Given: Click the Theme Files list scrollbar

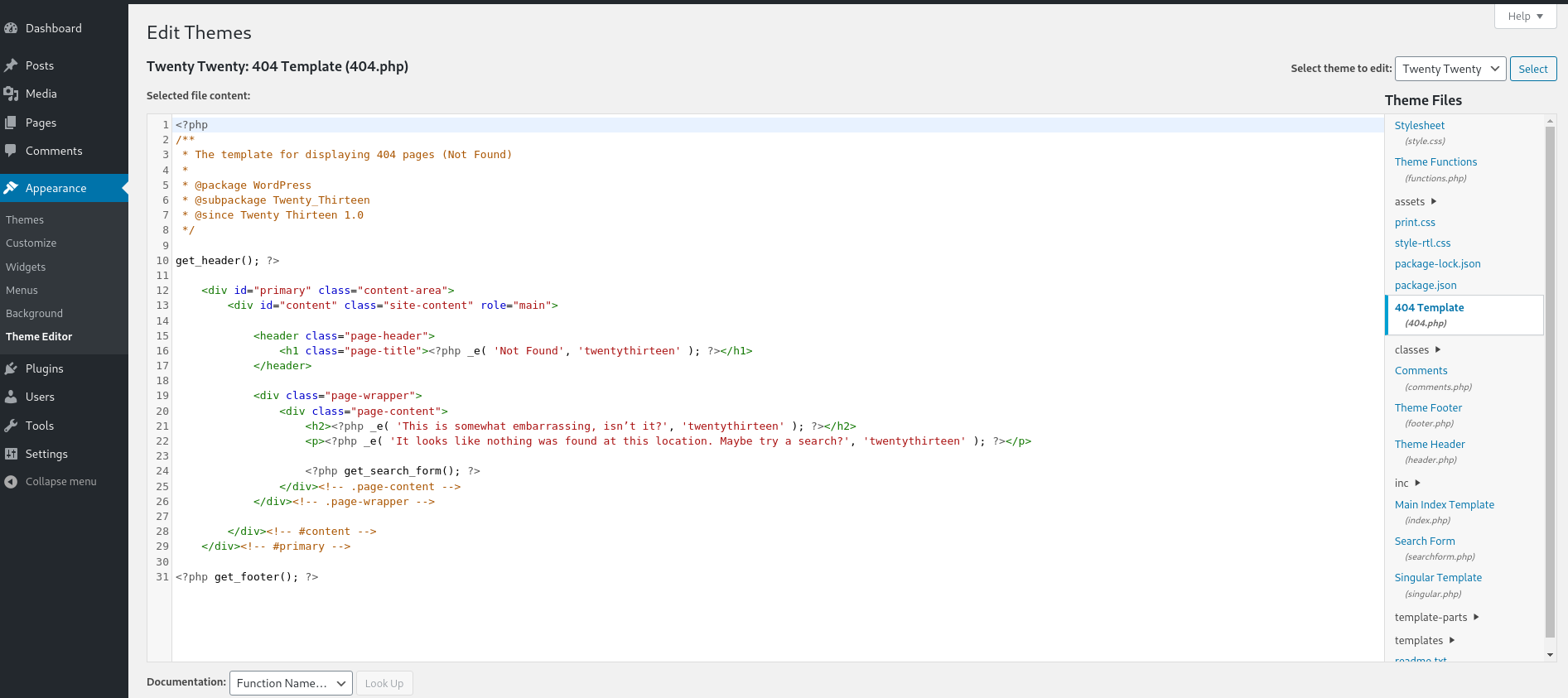Looking at the screenshot, I should [x=1550, y=381].
